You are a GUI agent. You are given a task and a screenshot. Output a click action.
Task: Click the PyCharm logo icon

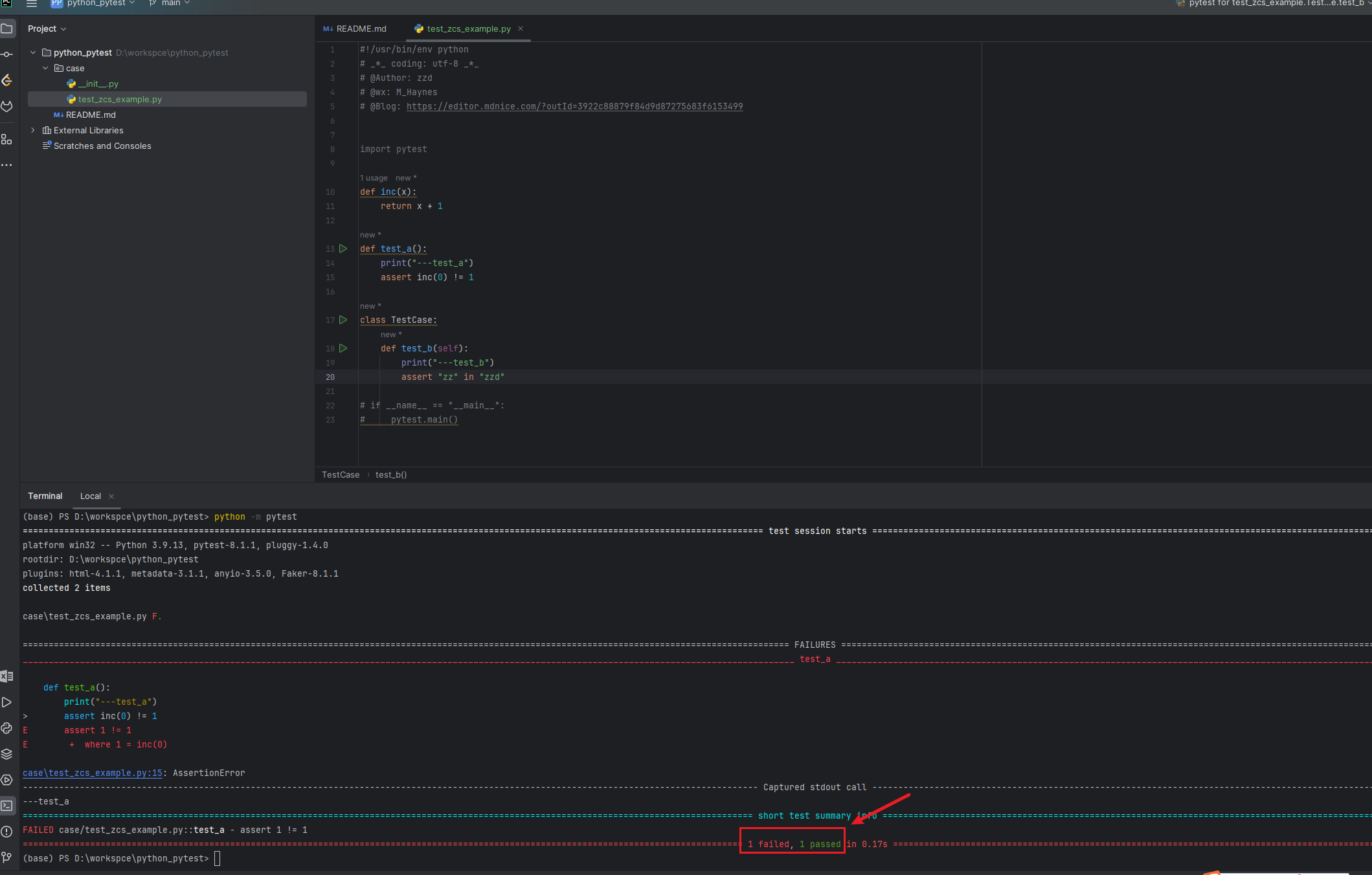coord(6,3)
